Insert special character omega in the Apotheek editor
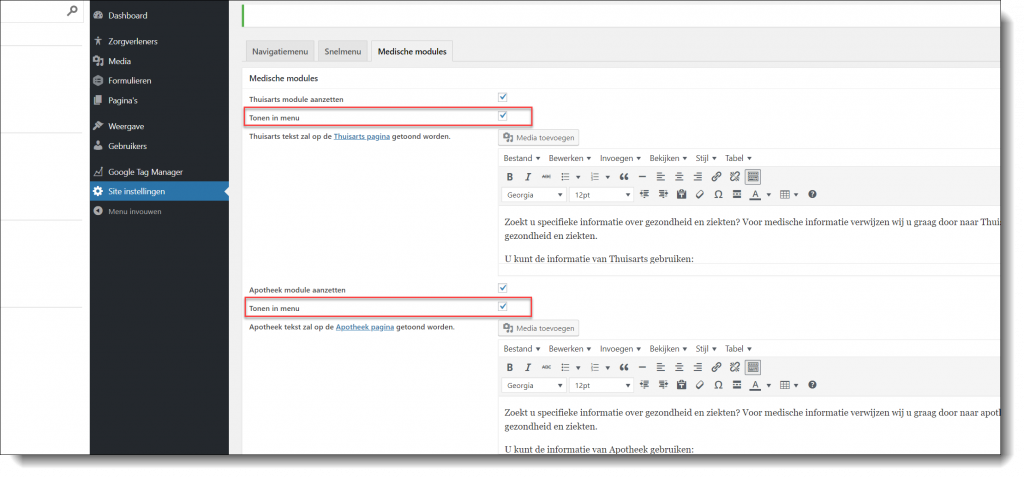The image size is (1024, 478). tap(718, 385)
